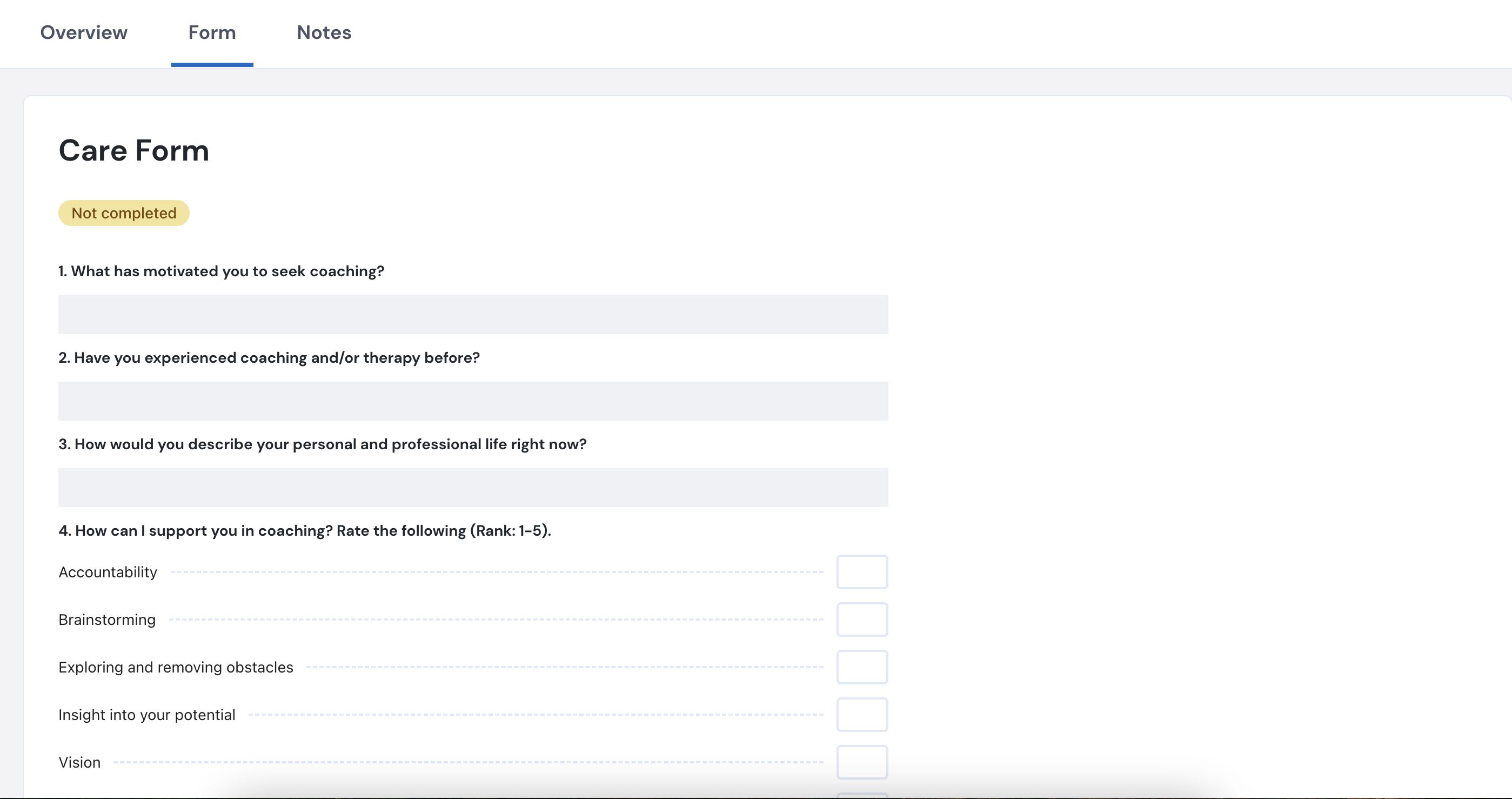The image size is (1512, 799).
Task: Click the Not completed status badge
Action: coord(124,213)
